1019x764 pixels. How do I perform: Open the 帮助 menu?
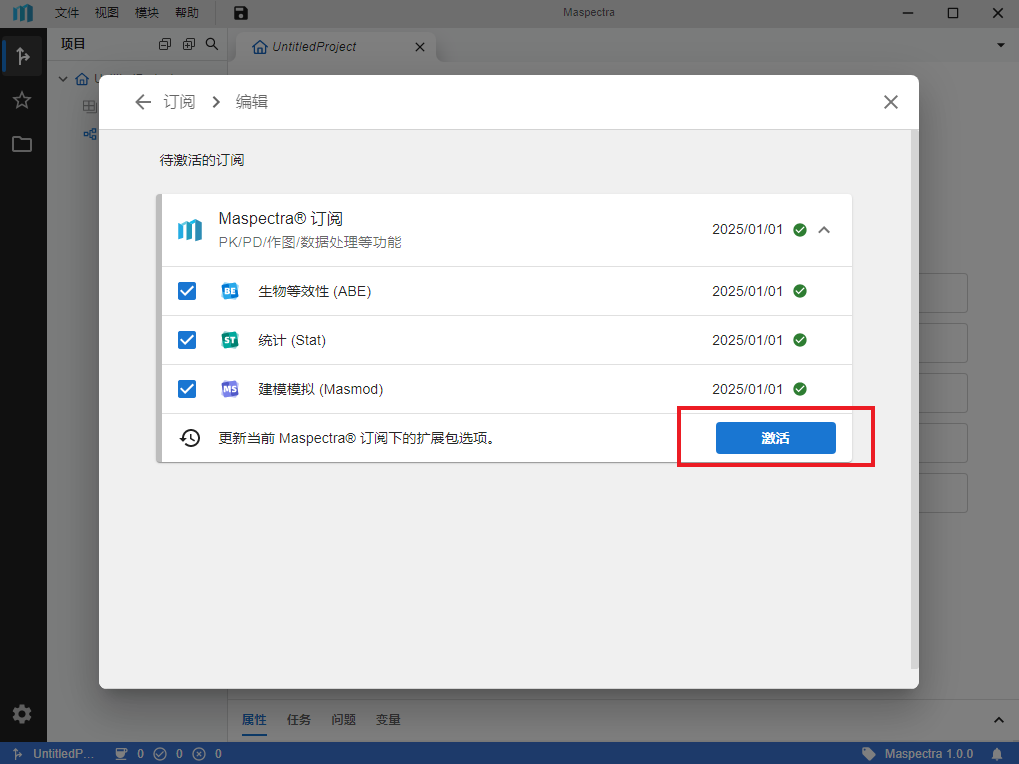pos(187,13)
